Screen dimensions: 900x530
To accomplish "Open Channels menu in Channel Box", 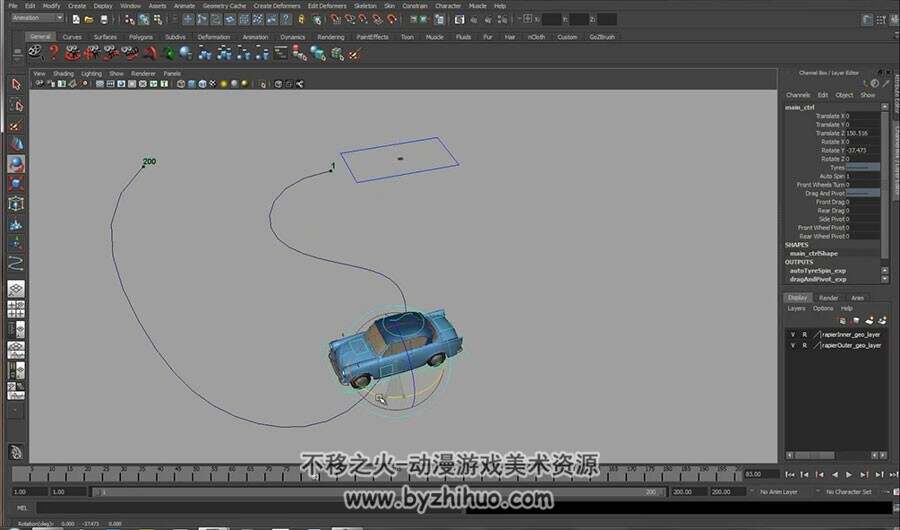I will point(798,95).
